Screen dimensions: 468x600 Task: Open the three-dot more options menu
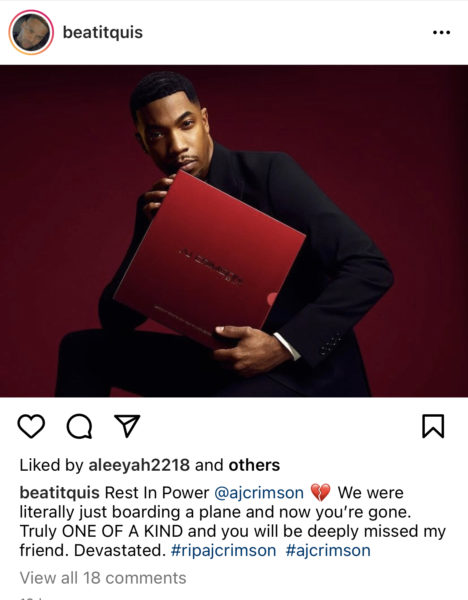click(x=441, y=33)
